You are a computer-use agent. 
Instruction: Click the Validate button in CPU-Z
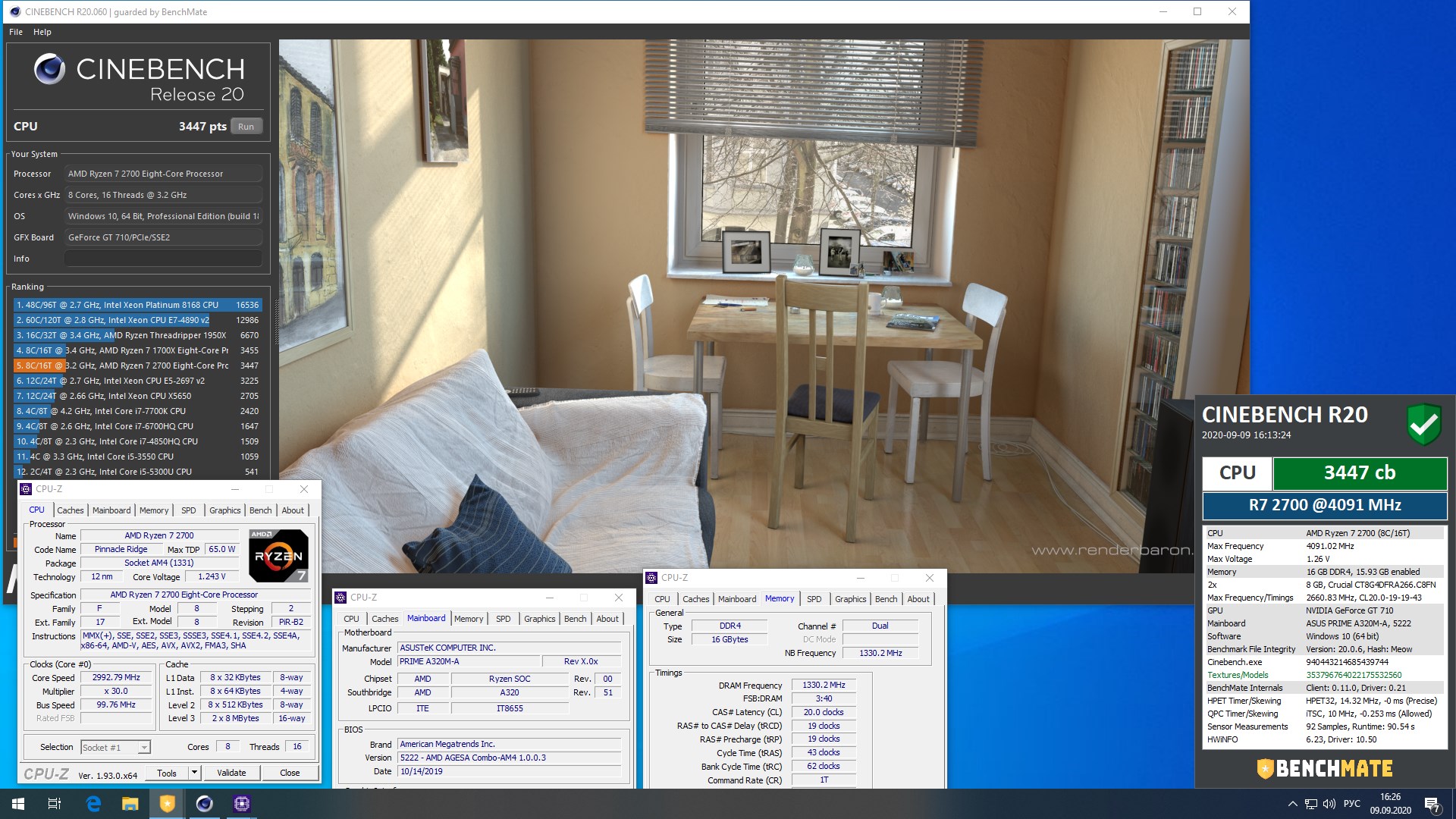231,773
